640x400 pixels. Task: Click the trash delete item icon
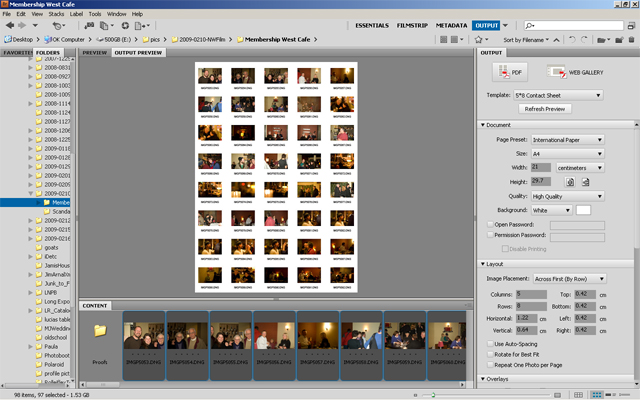pos(631,40)
